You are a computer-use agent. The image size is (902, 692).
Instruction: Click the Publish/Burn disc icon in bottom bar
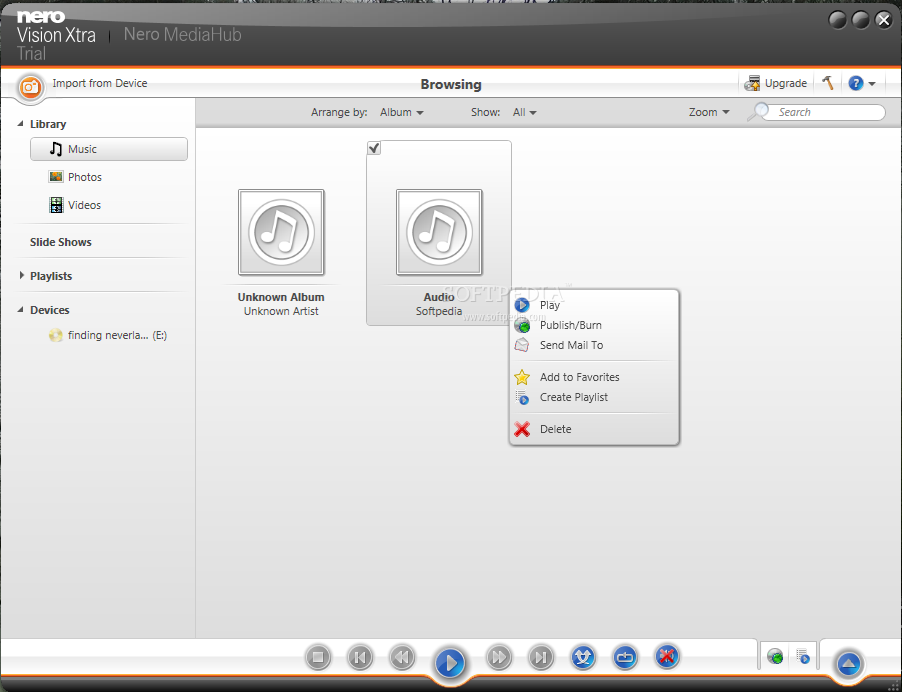775,656
